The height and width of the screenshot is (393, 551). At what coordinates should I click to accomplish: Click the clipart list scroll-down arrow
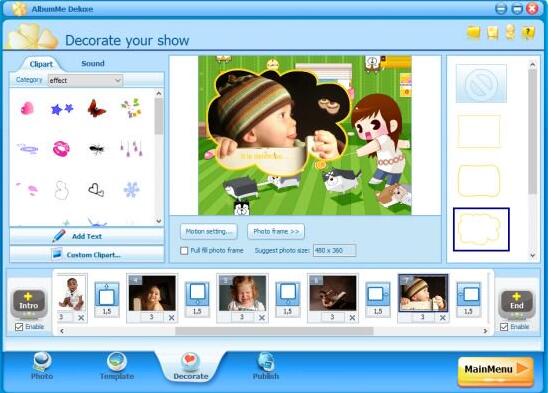pyautogui.click(x=159, y=221)
